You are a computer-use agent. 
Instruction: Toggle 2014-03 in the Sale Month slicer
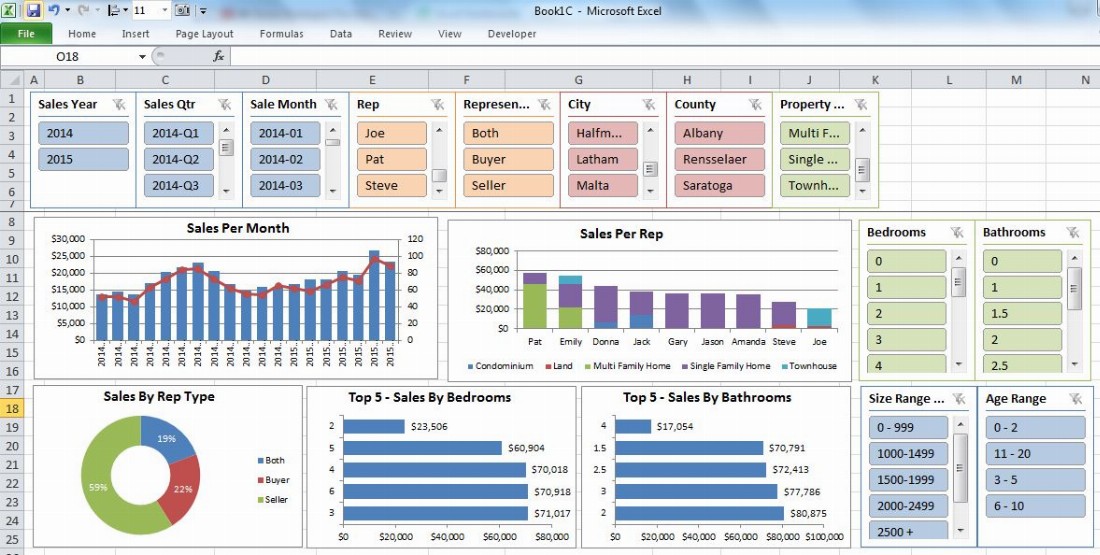tap(286, 185)
